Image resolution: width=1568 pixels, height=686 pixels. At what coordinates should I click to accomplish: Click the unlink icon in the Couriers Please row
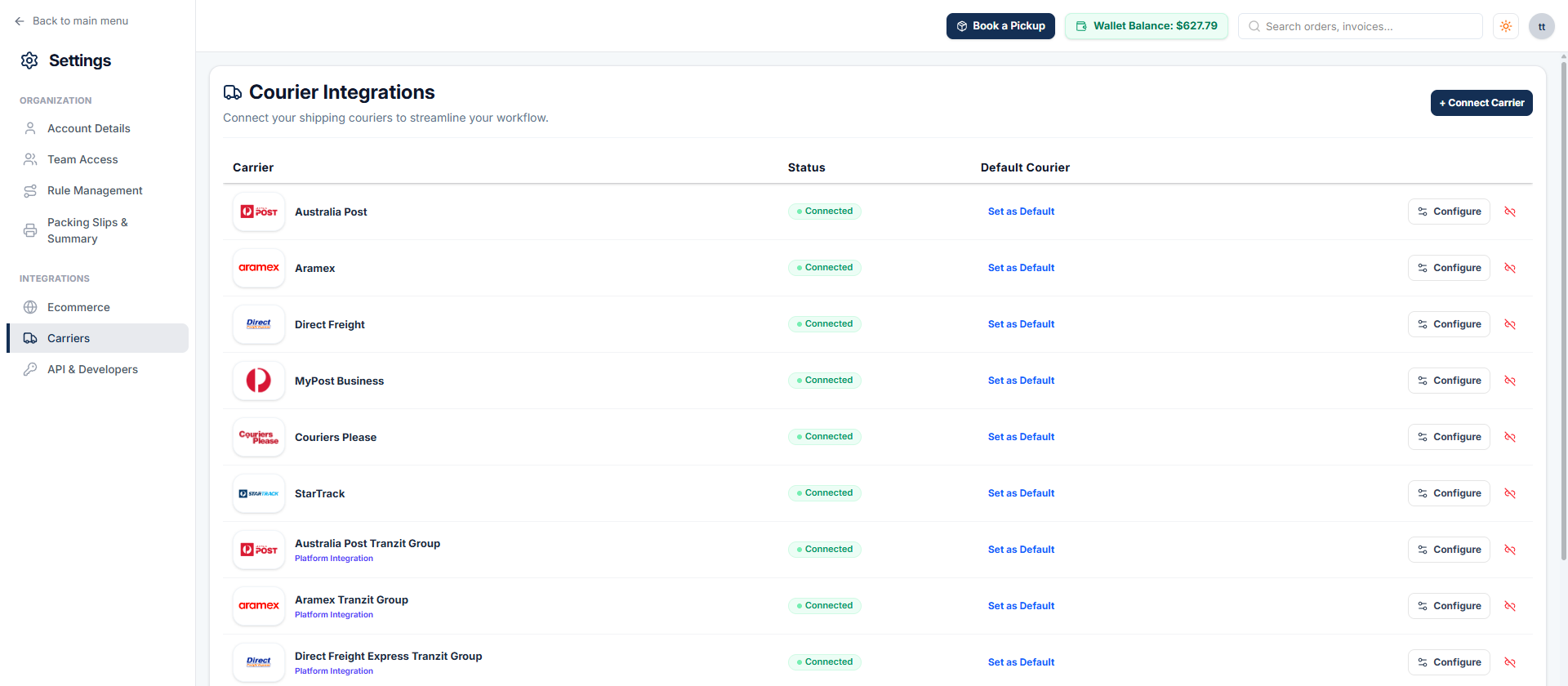coord(1510,437)
